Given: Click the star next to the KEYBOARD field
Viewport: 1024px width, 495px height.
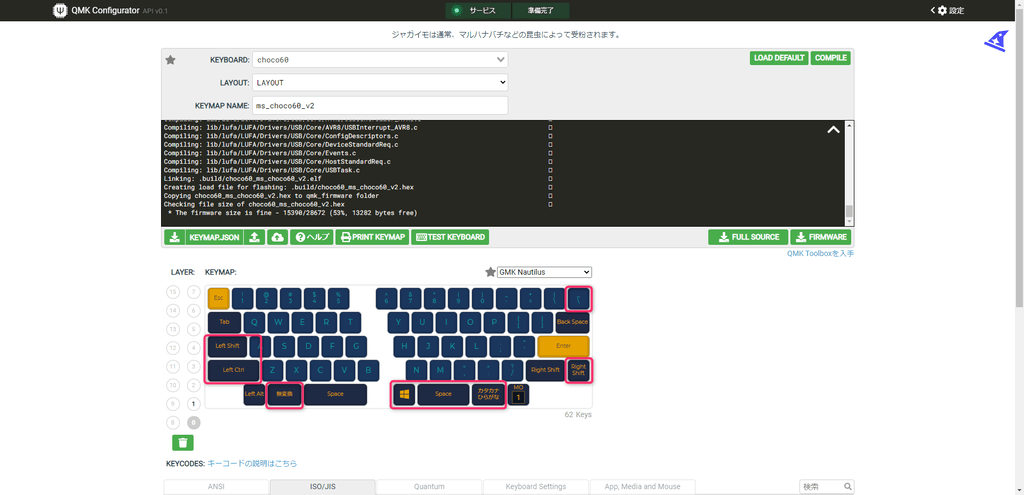Looking at the screenshot, I should [x=170, y=60].
